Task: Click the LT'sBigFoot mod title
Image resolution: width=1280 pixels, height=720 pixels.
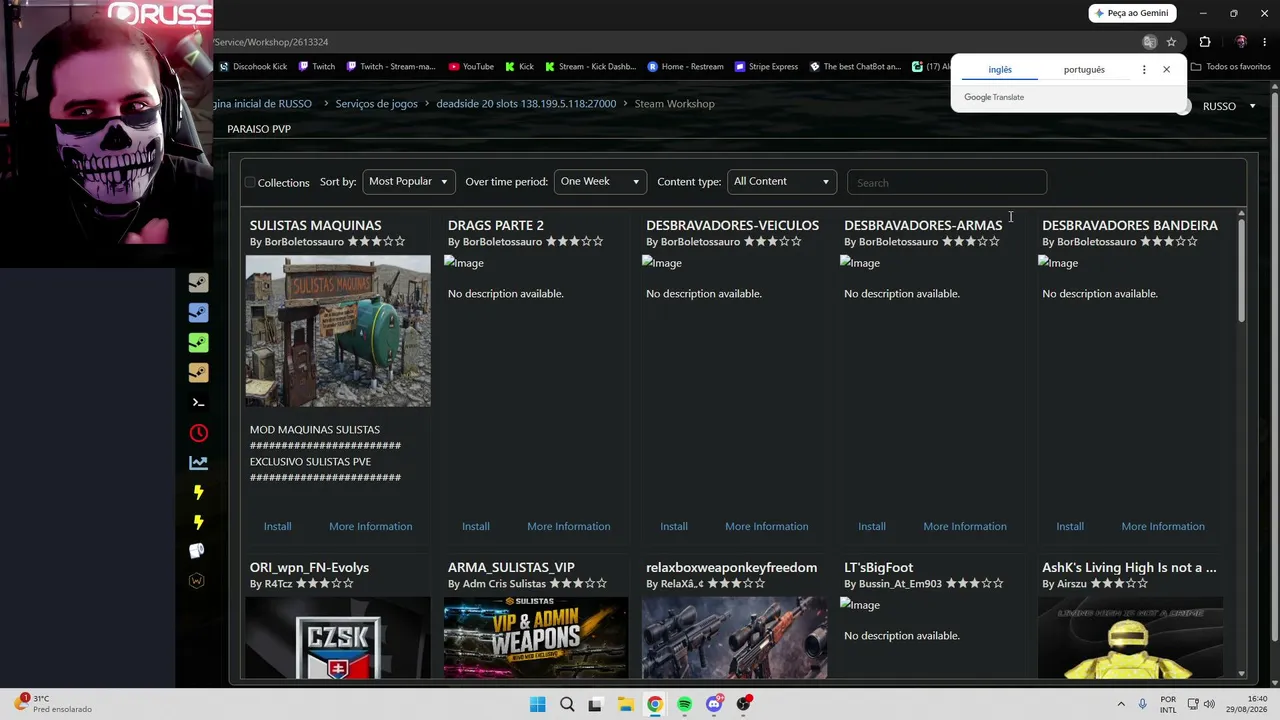Action: [878, 567]
